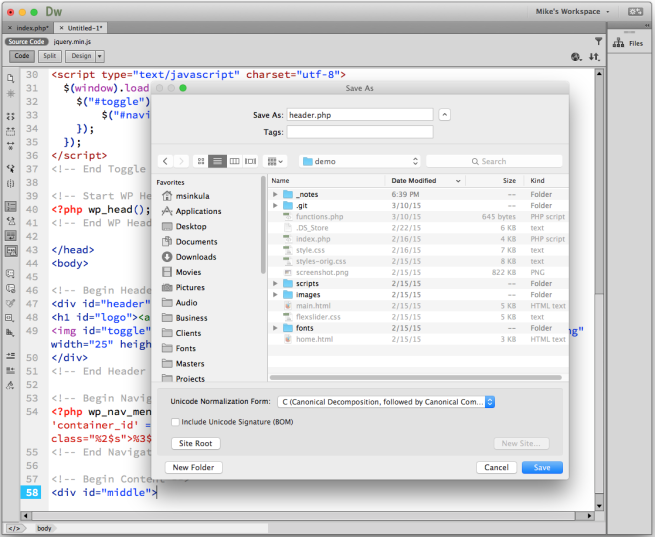This screenshot has width=655, height=537.
Task: Toggle line numbers icon in coding toolbar
Action: (x=11, y=206)
